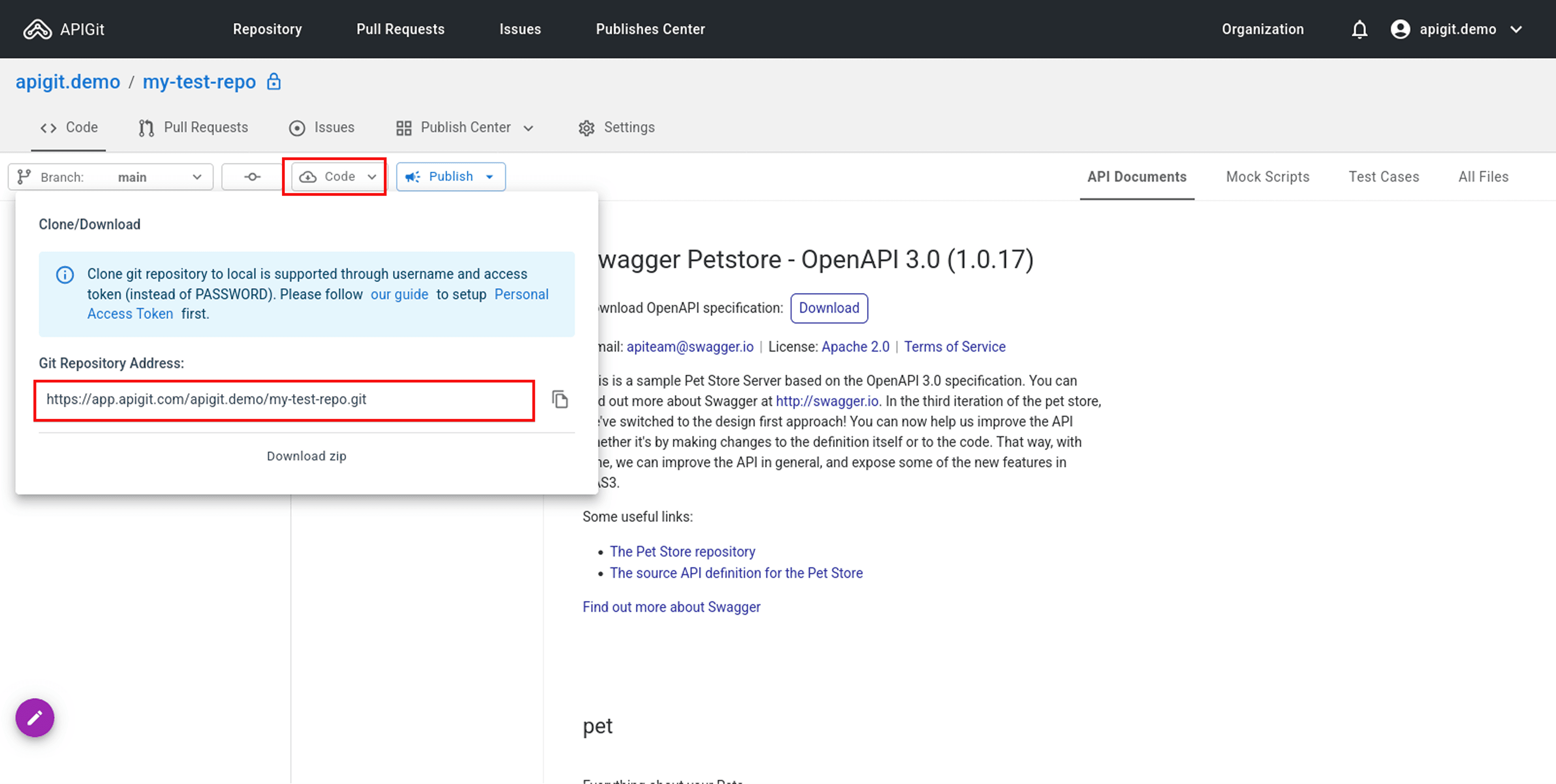1556x784 pixels.
Task: Click the Clone/Download heading text
Action: (90, 224)
